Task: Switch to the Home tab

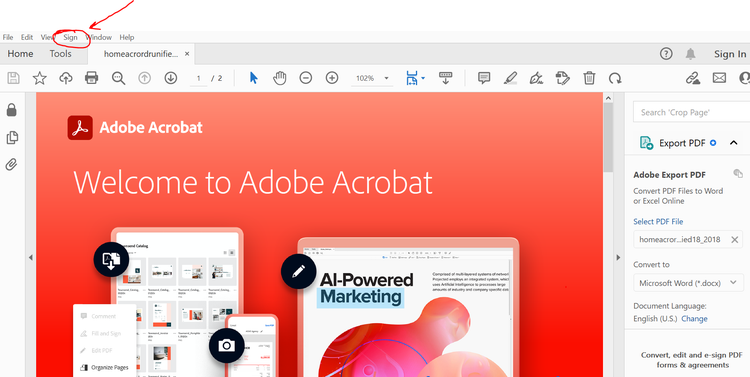Action: tap(20, 54)
